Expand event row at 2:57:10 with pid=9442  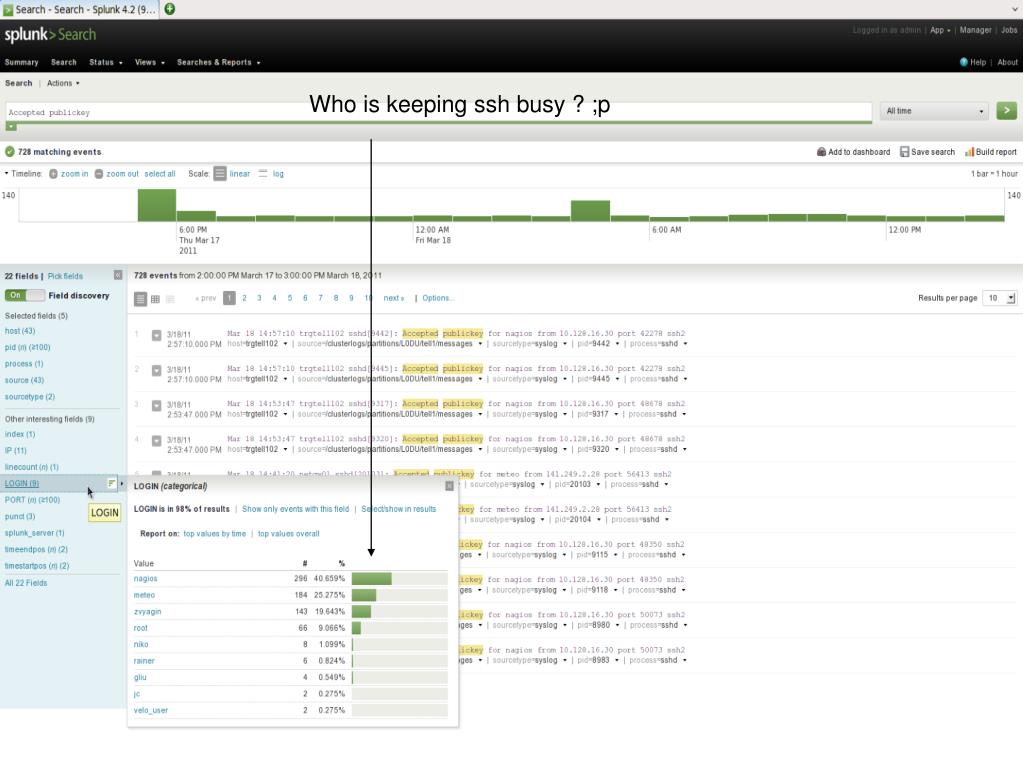coord(157,335)
